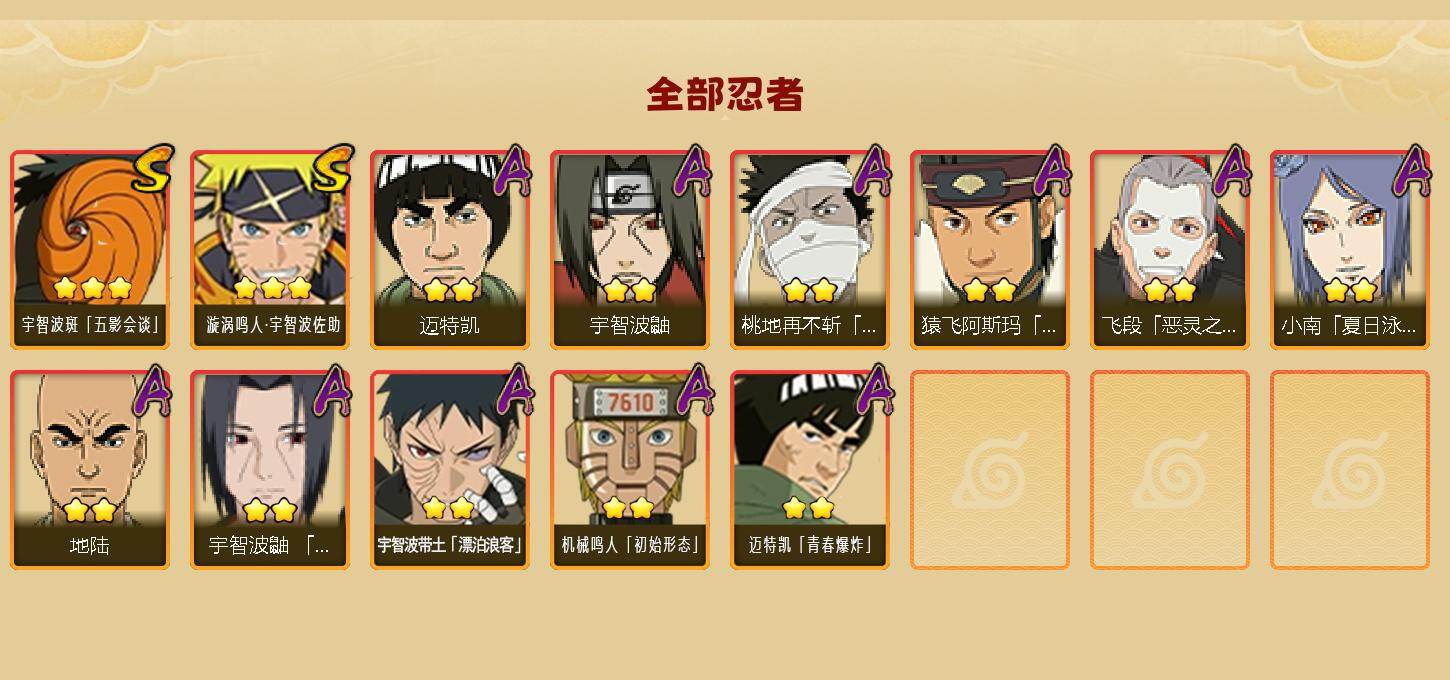Select the 宇智波斑「五影会谈」 ninja card
This screenshot has width=1450, height=680.
click(90, 250)
